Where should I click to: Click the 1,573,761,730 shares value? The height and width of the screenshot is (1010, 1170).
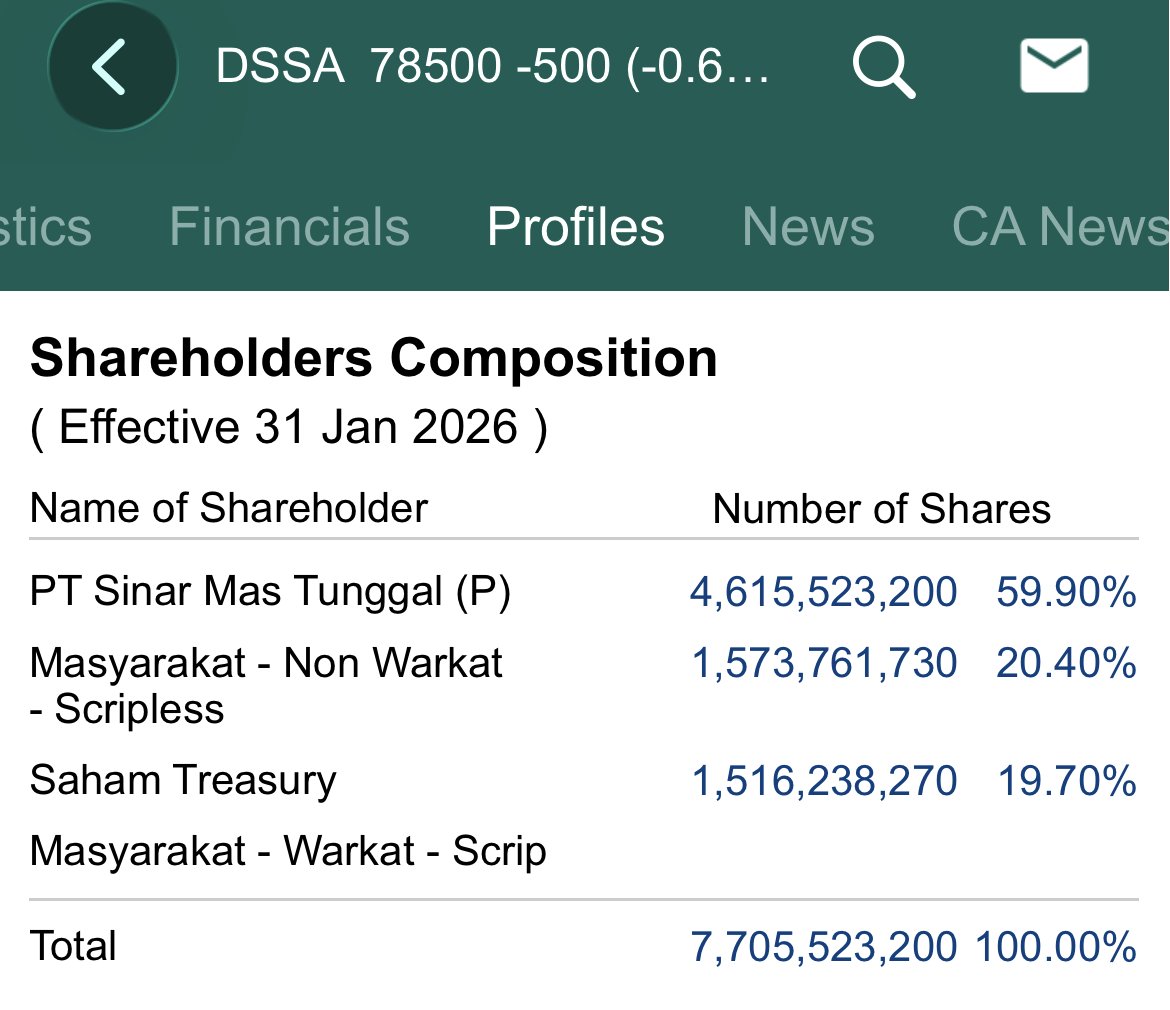(824, 663)
